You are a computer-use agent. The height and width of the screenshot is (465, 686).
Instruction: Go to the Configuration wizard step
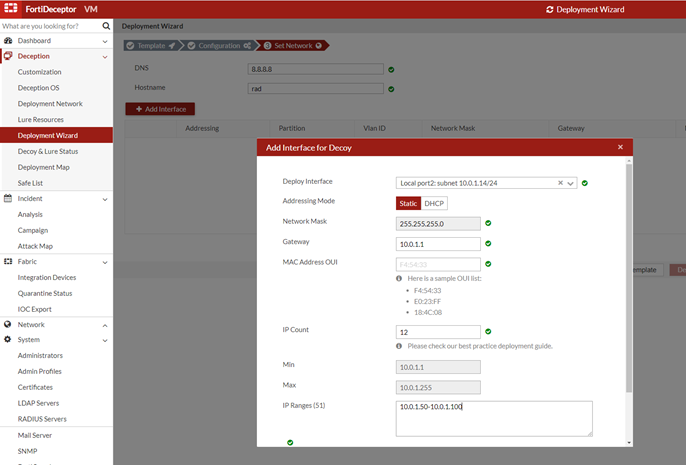point(220,45)
